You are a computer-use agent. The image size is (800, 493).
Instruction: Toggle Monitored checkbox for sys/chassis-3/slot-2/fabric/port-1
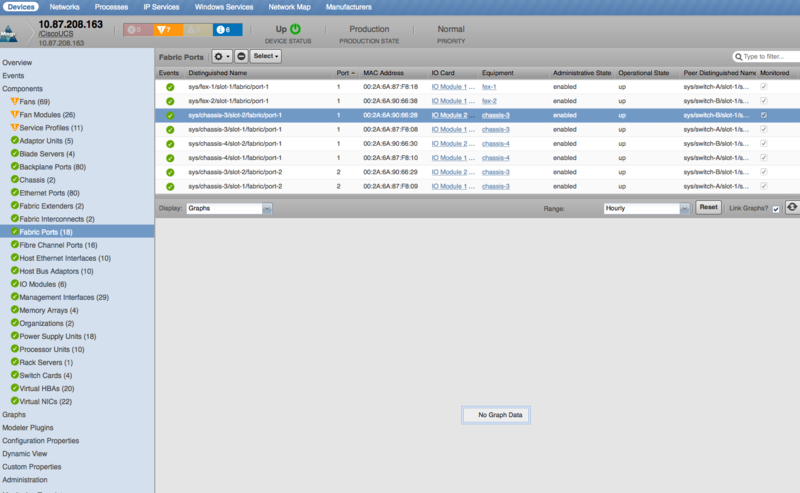pyautogui.click(x=764, y=115)
